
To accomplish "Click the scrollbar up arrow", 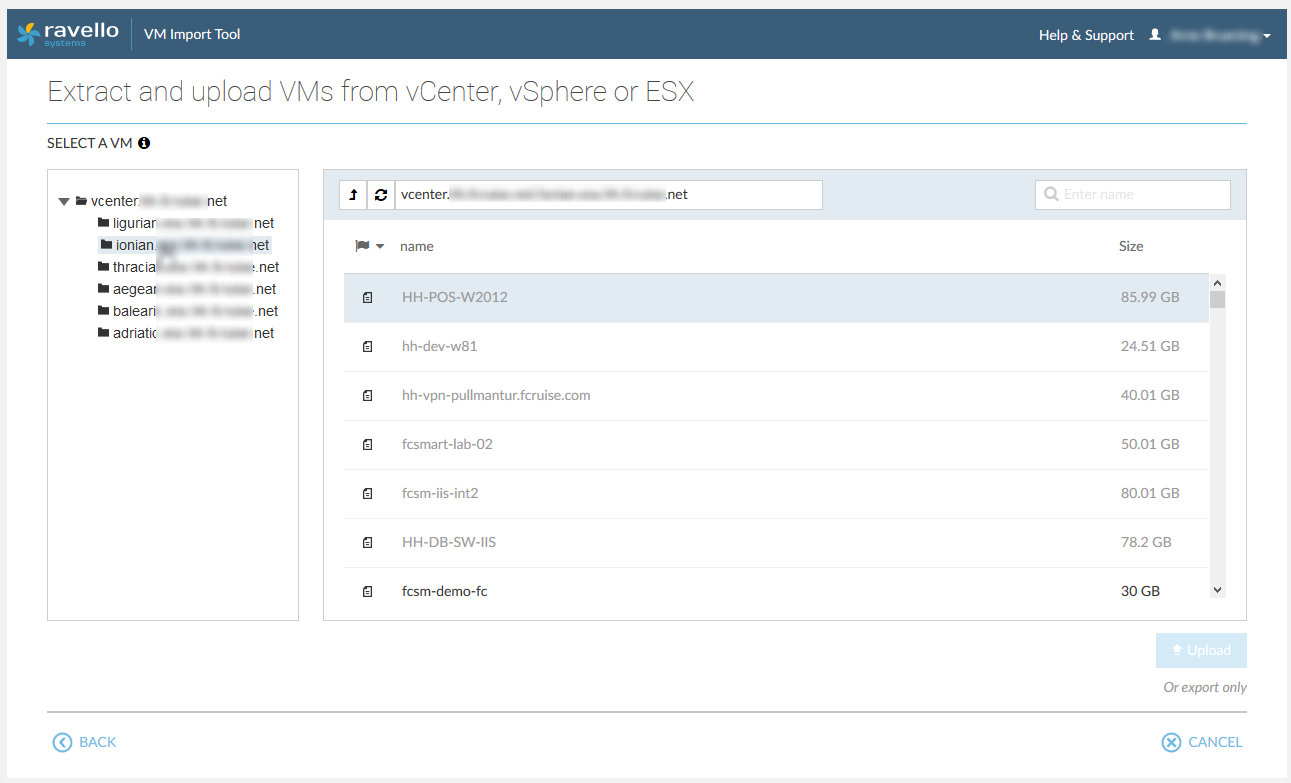I will click(x=1218, y=282).
